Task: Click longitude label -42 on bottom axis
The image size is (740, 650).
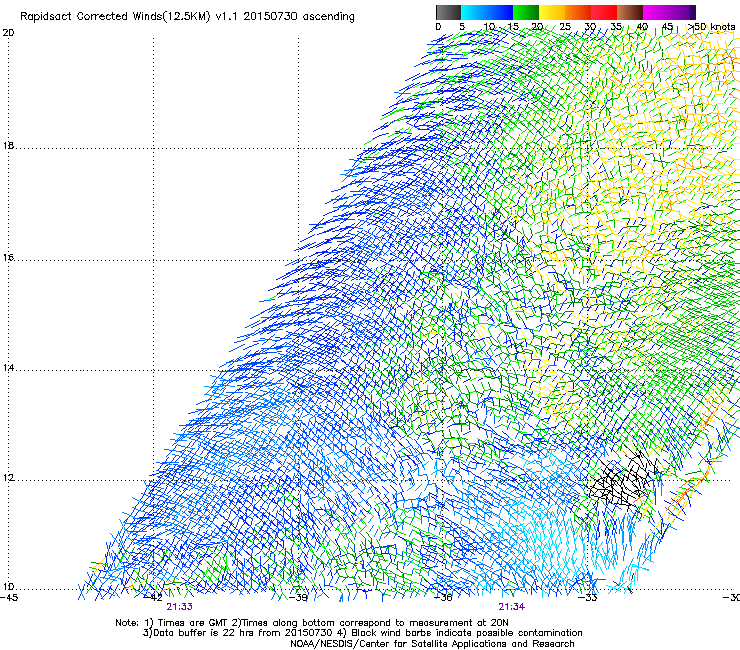Action: pos(153,598)
